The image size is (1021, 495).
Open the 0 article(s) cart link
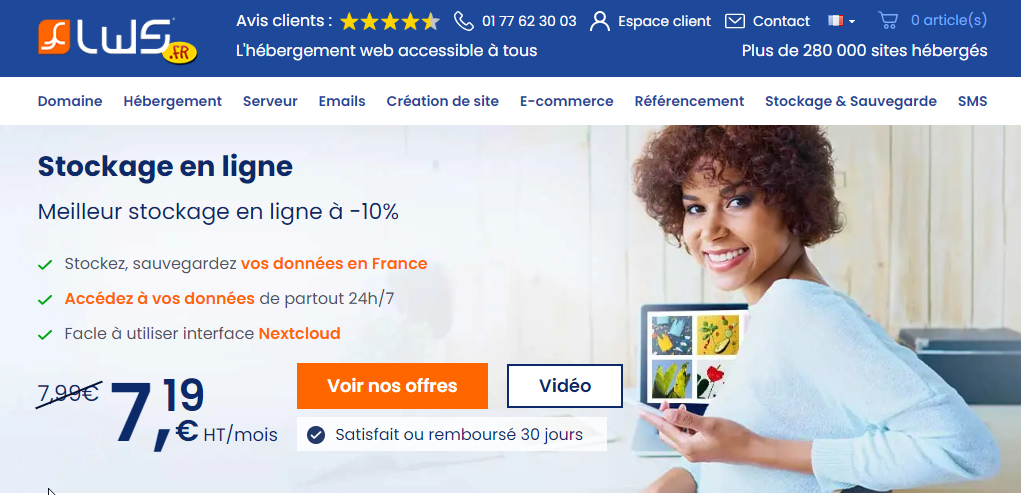pos(949,20)
